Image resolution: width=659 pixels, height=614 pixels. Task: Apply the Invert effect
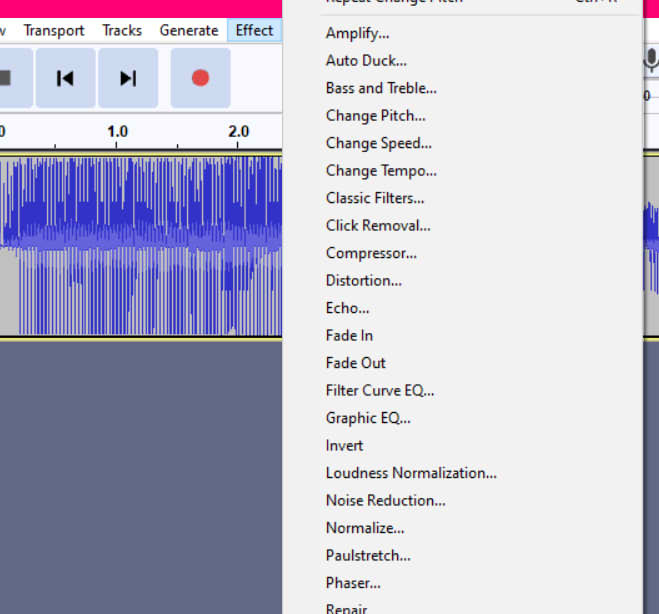[462, 445]
